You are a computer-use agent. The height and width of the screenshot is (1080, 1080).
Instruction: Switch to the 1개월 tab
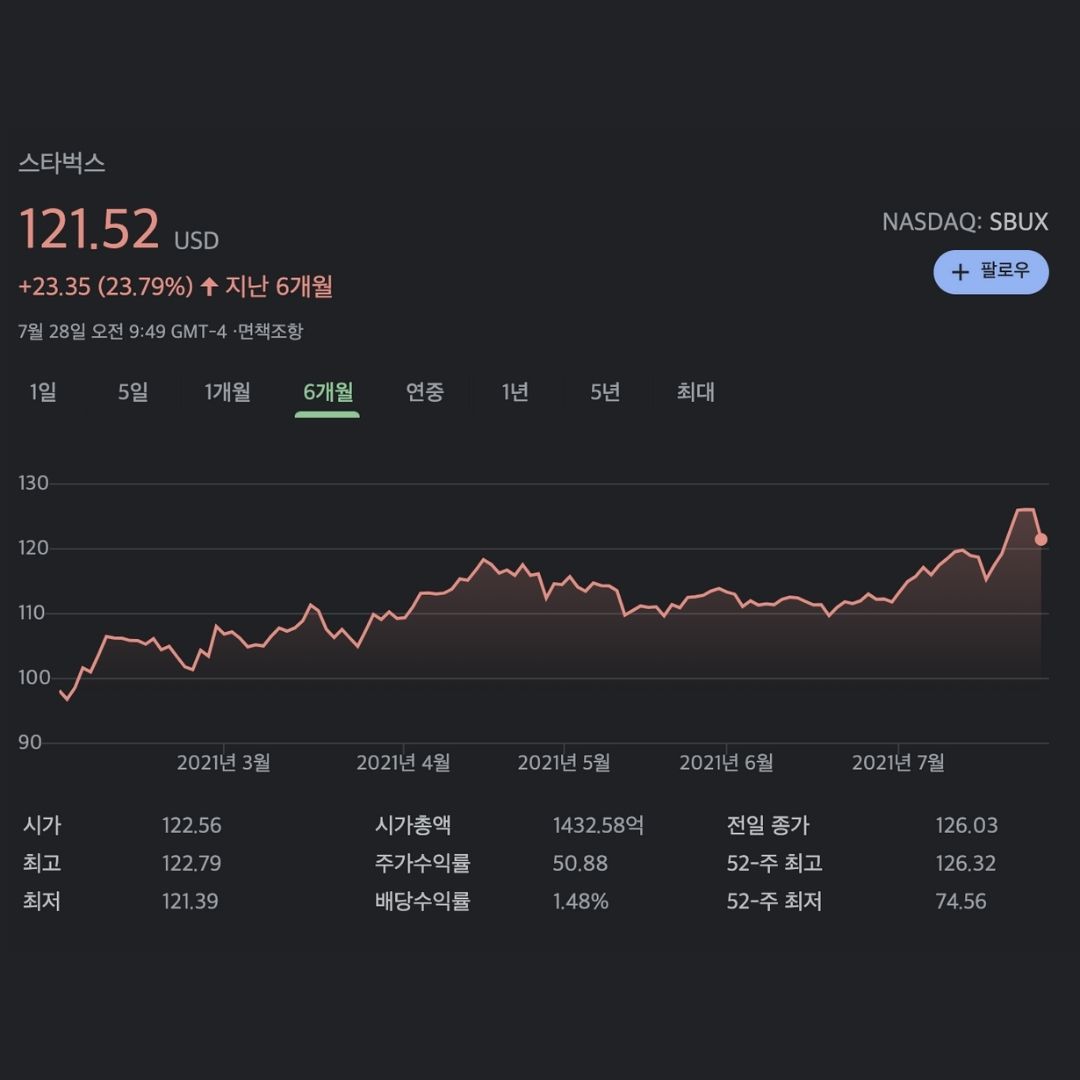(227, 392)
